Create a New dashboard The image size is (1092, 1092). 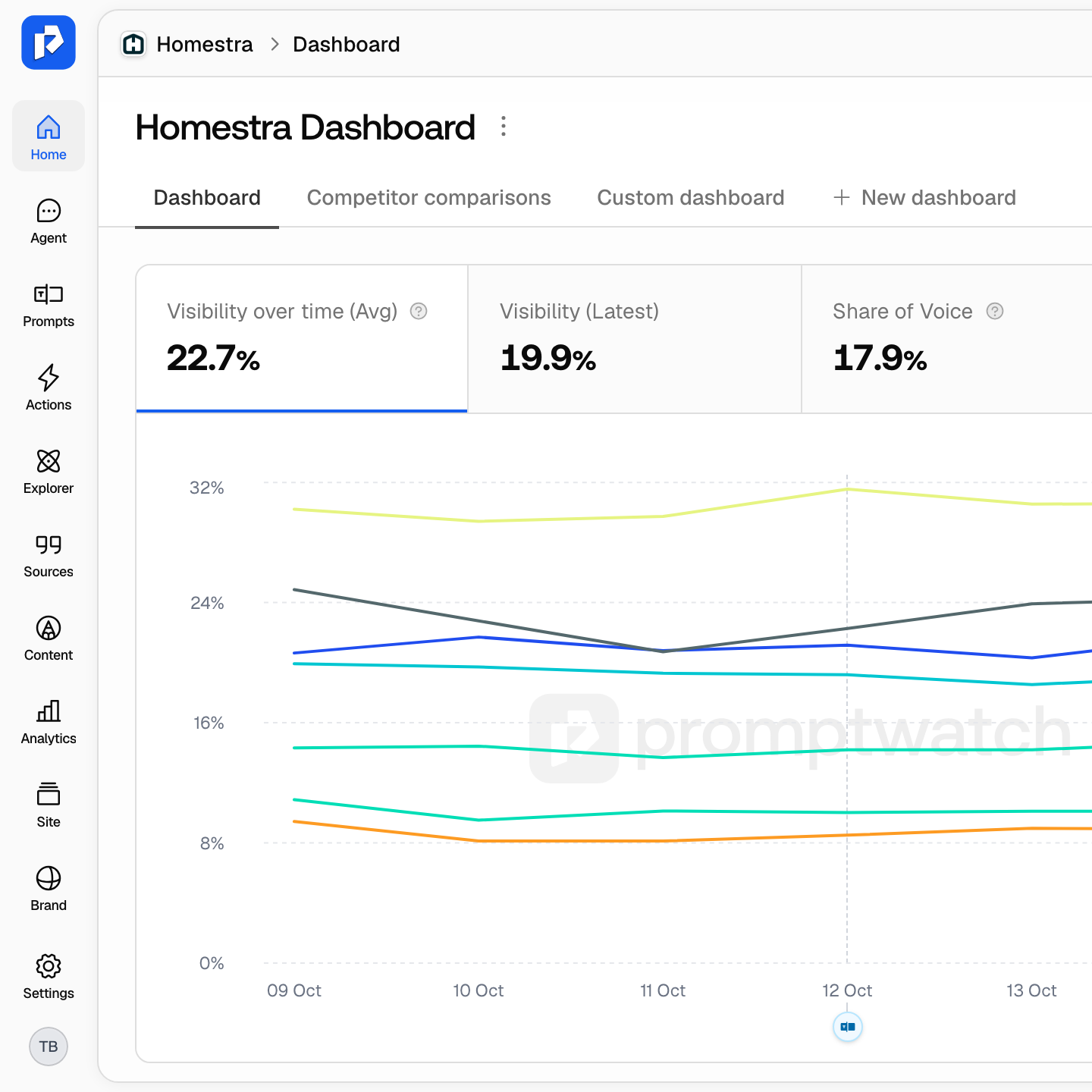[x=924, y=198]
